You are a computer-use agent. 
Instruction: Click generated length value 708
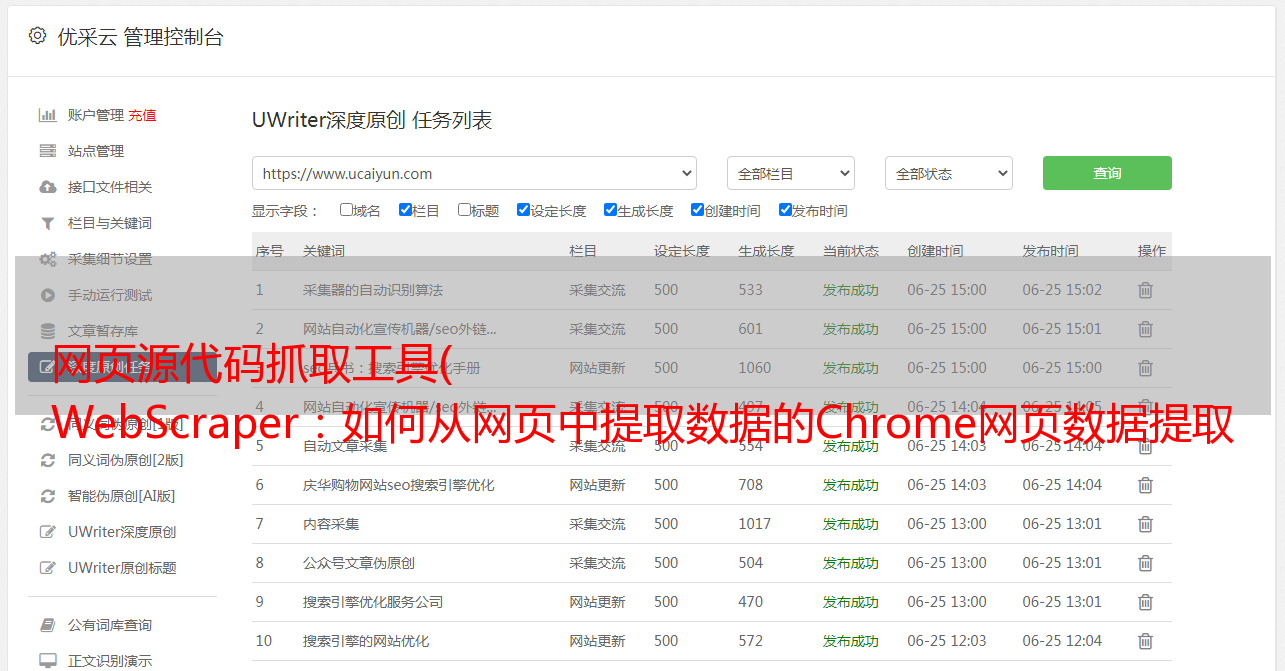pos(751,485)
